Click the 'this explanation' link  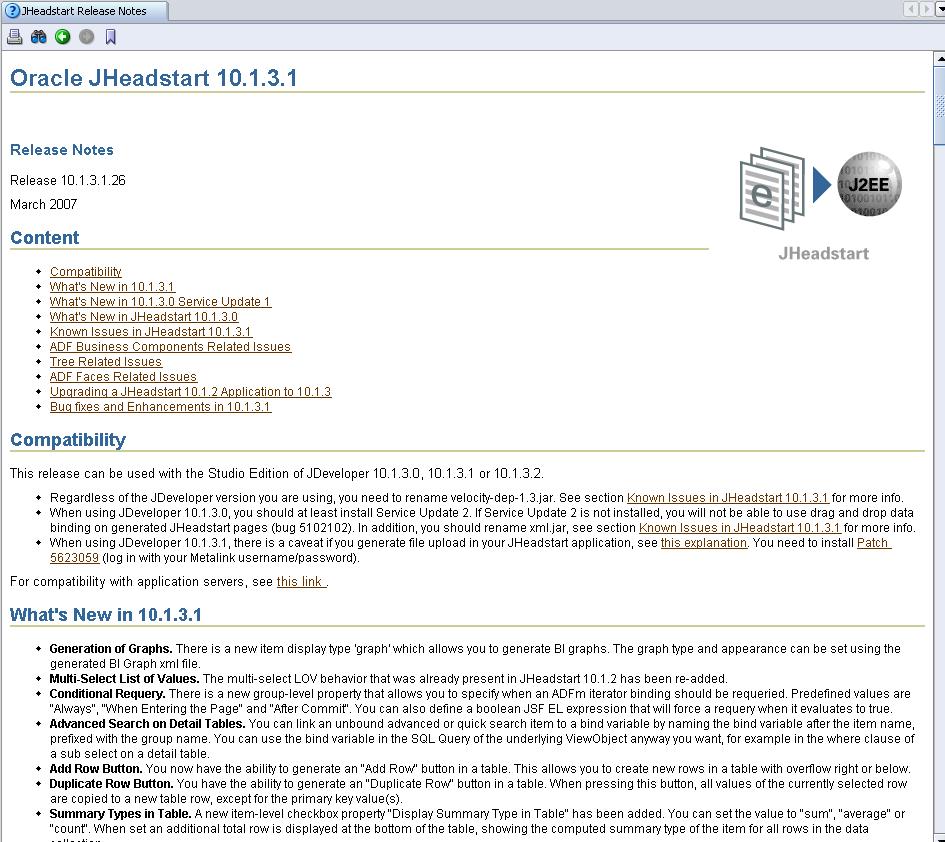tap(703, 543)
